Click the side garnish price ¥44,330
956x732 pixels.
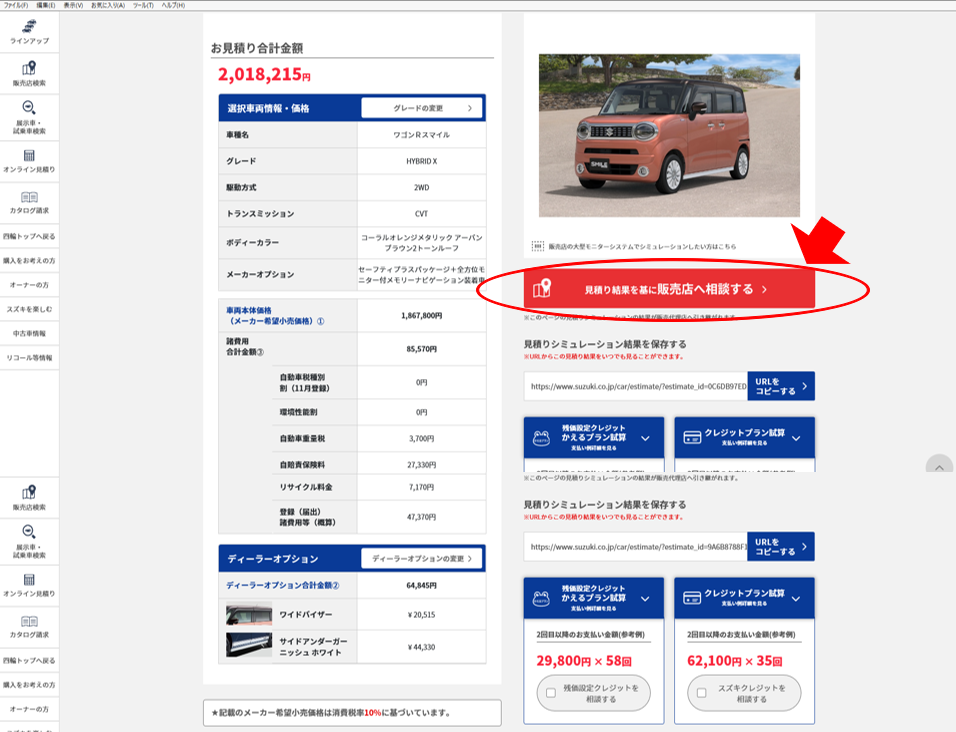[x=421, y=647]
